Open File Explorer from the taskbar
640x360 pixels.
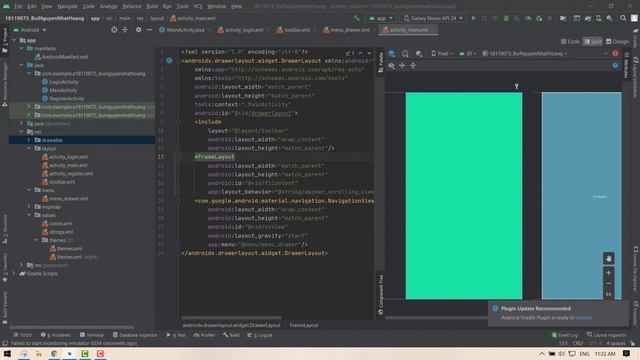[38, 353]
